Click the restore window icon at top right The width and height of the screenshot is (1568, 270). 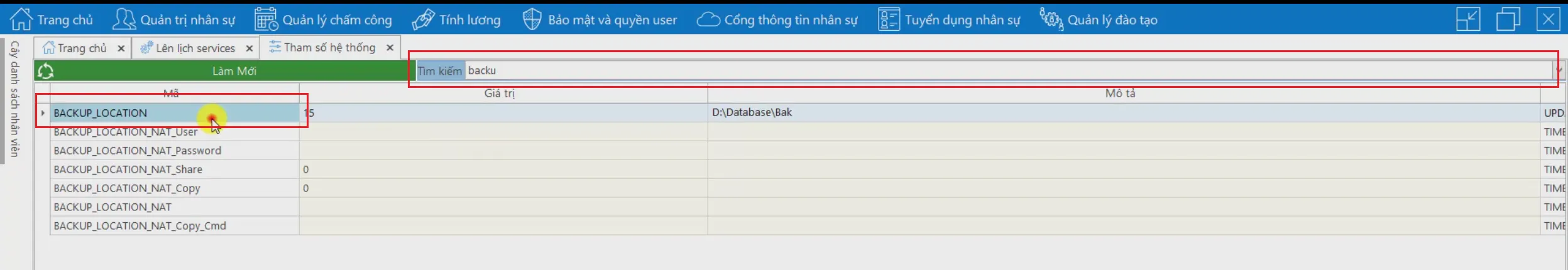click(x=1508, y=19)
